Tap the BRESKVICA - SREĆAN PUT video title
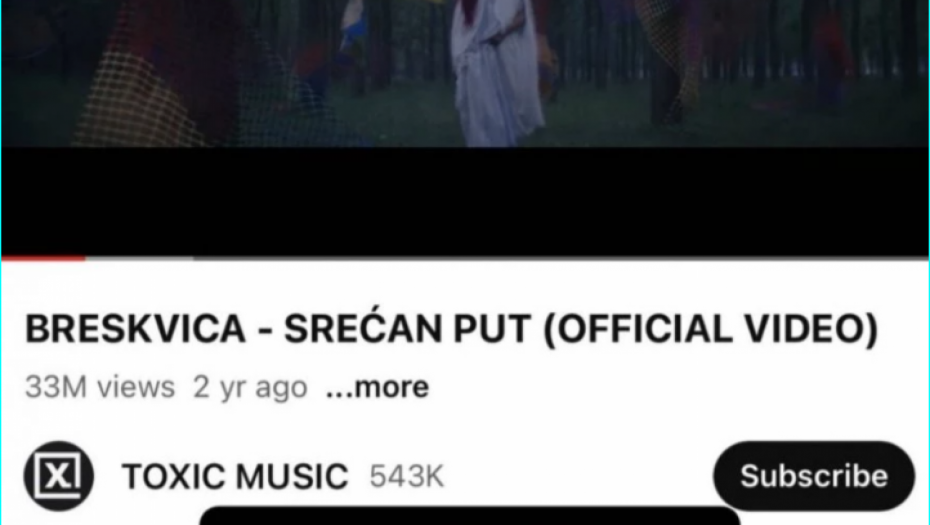Image resolution: width=930 pixels, height=525 pixels. point(451,329)
